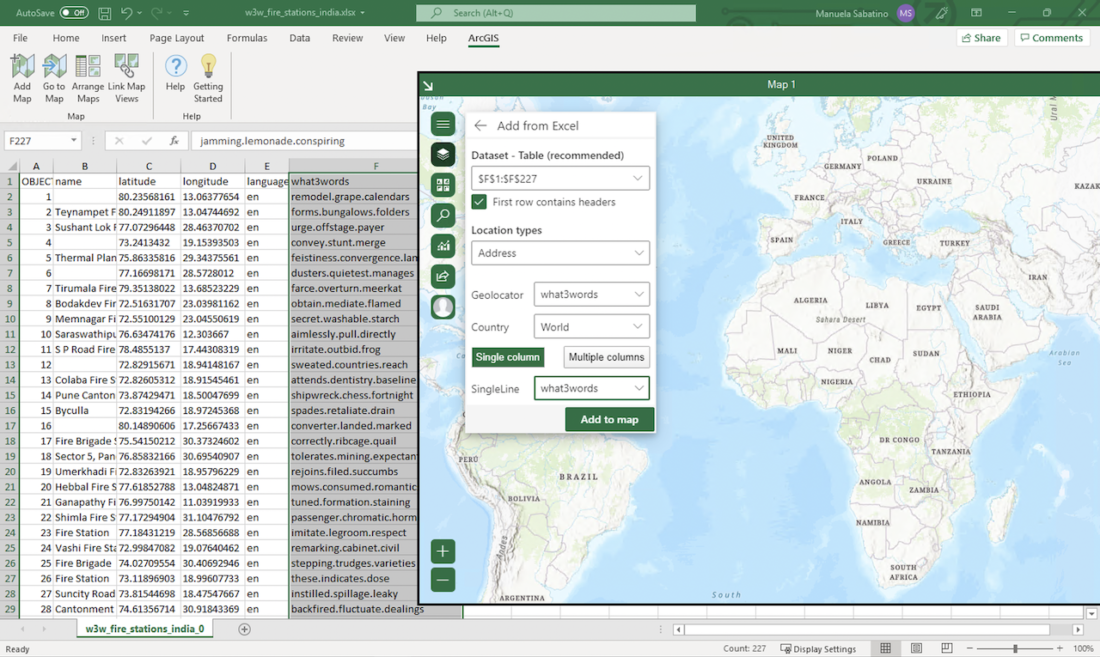This screenshot has height=657, width=1100.
Task: Zoom in on the map with plus button
Action: [443, 551]
